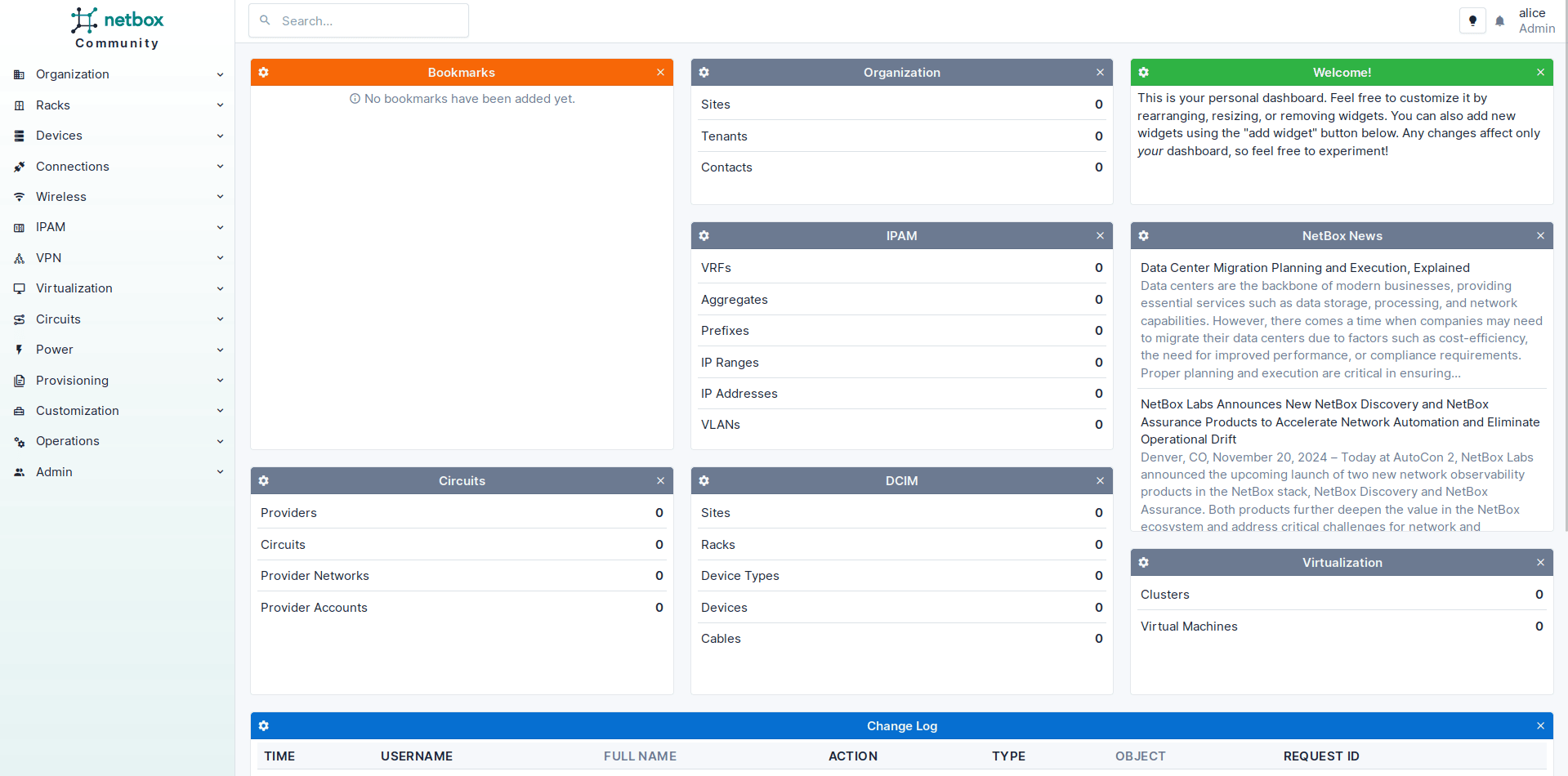This screenshot has height=776, width=1568.
Task: Close the Welcome widget
Action: click(1540, 73)
